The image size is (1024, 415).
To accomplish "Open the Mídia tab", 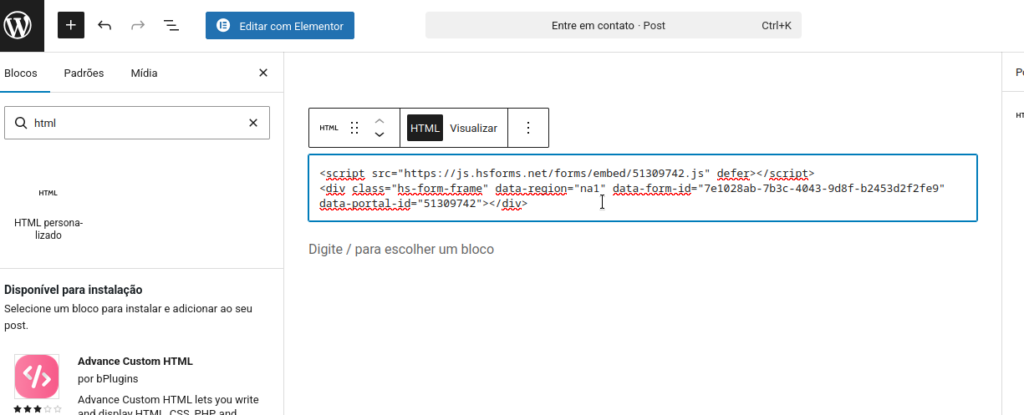I will coord(144,73).
